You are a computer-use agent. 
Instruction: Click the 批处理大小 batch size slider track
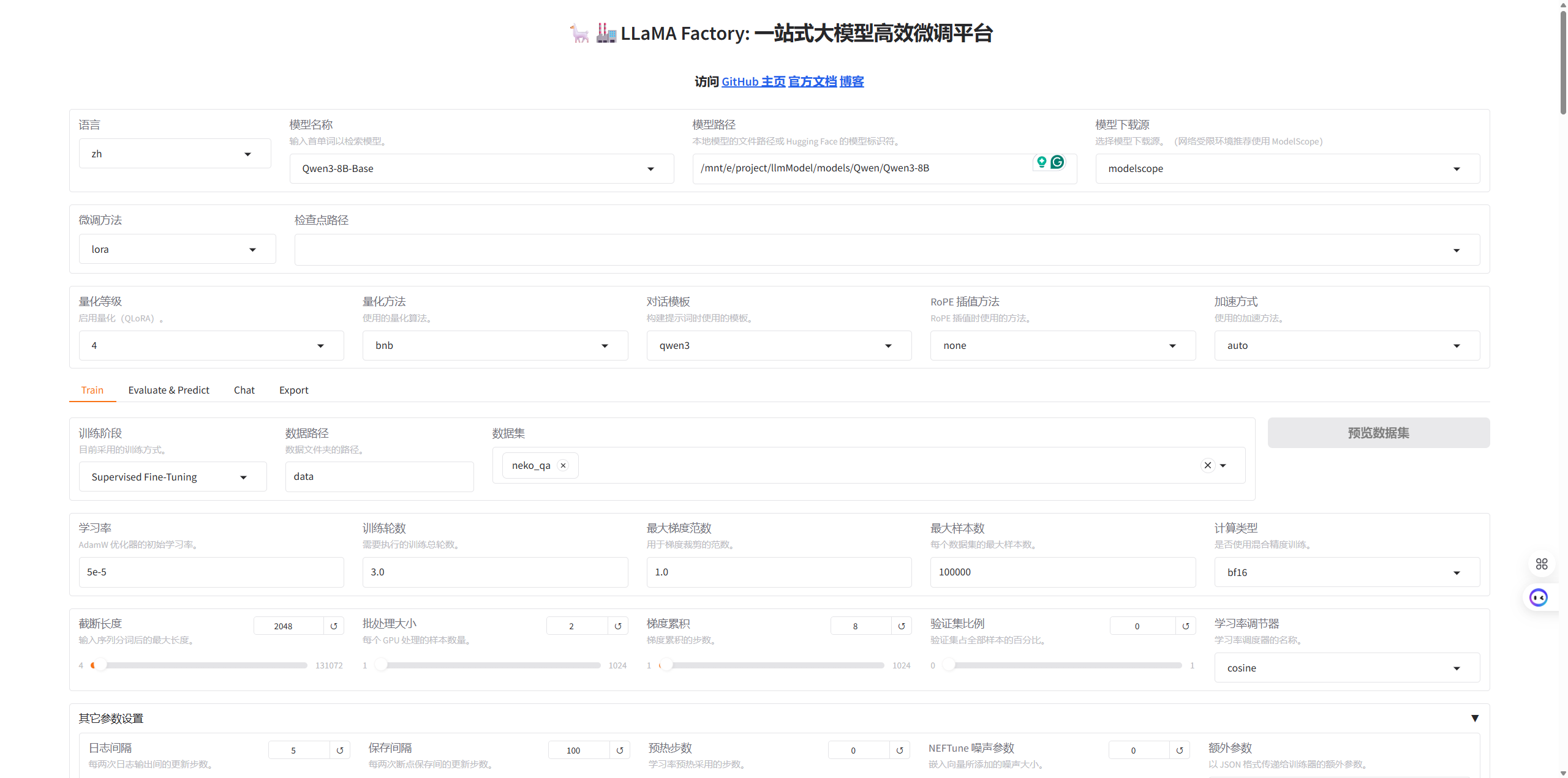click(490, 665)
